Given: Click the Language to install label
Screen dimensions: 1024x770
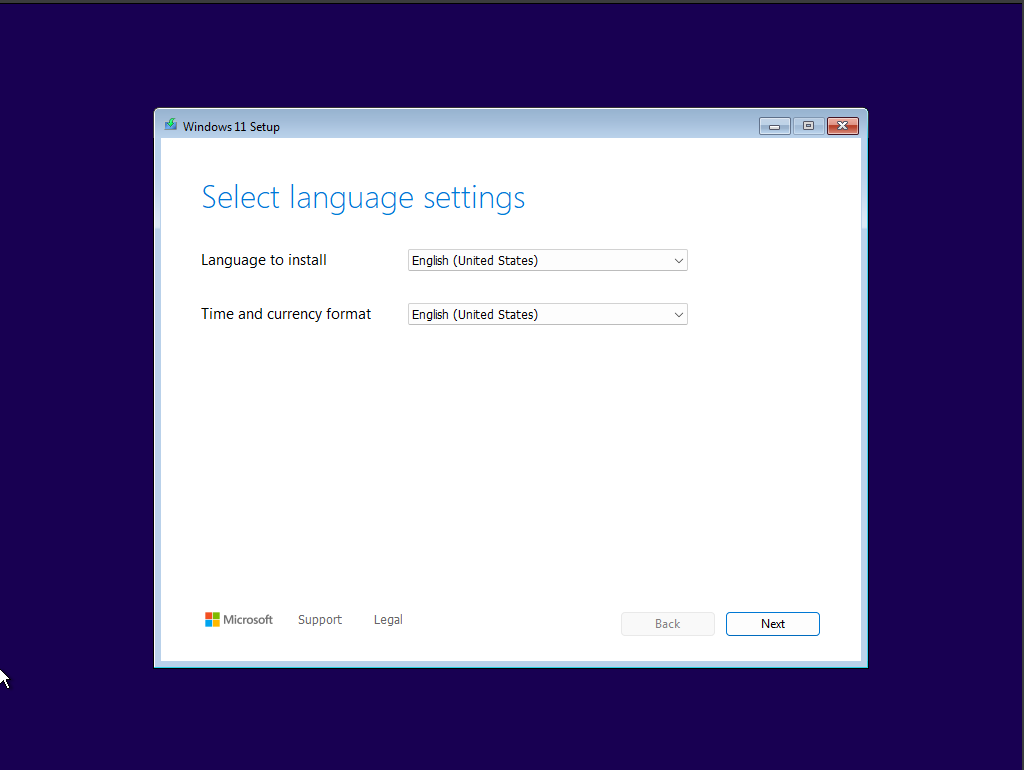Looking at the screenshot, I should (263, 260).
